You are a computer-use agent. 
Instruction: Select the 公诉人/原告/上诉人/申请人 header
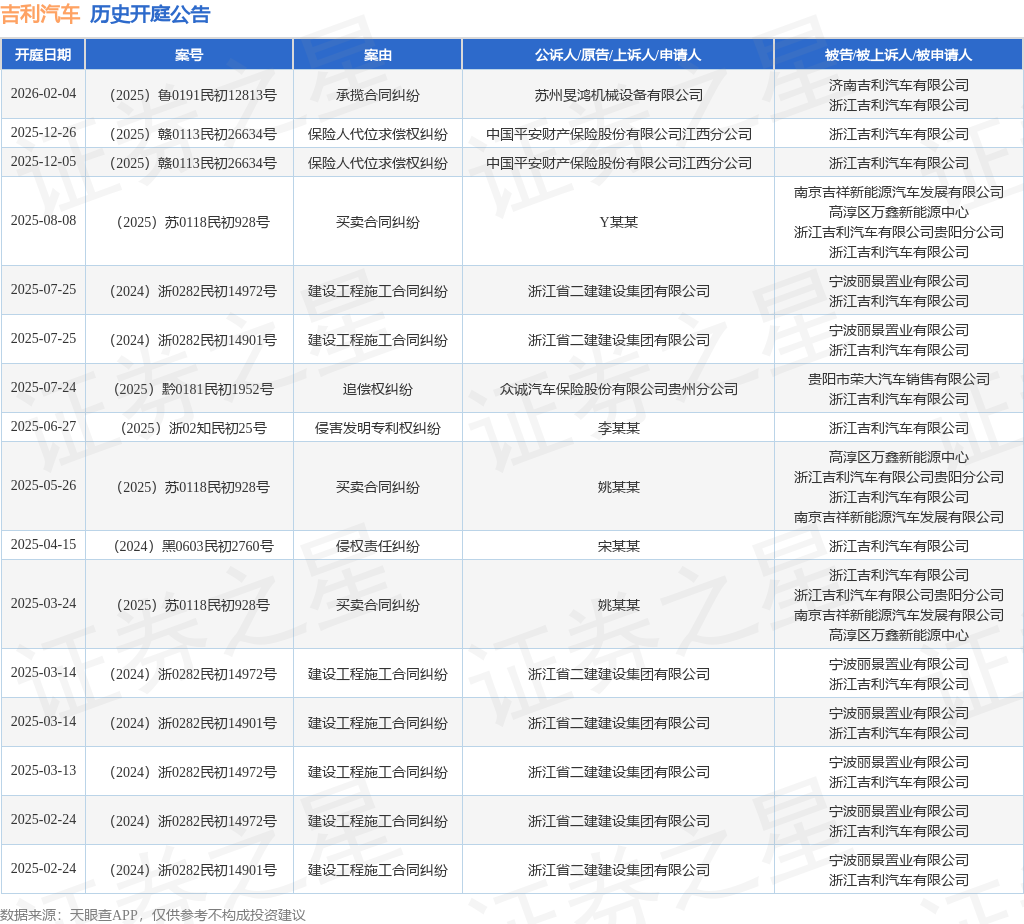click(x=618, y=55)
